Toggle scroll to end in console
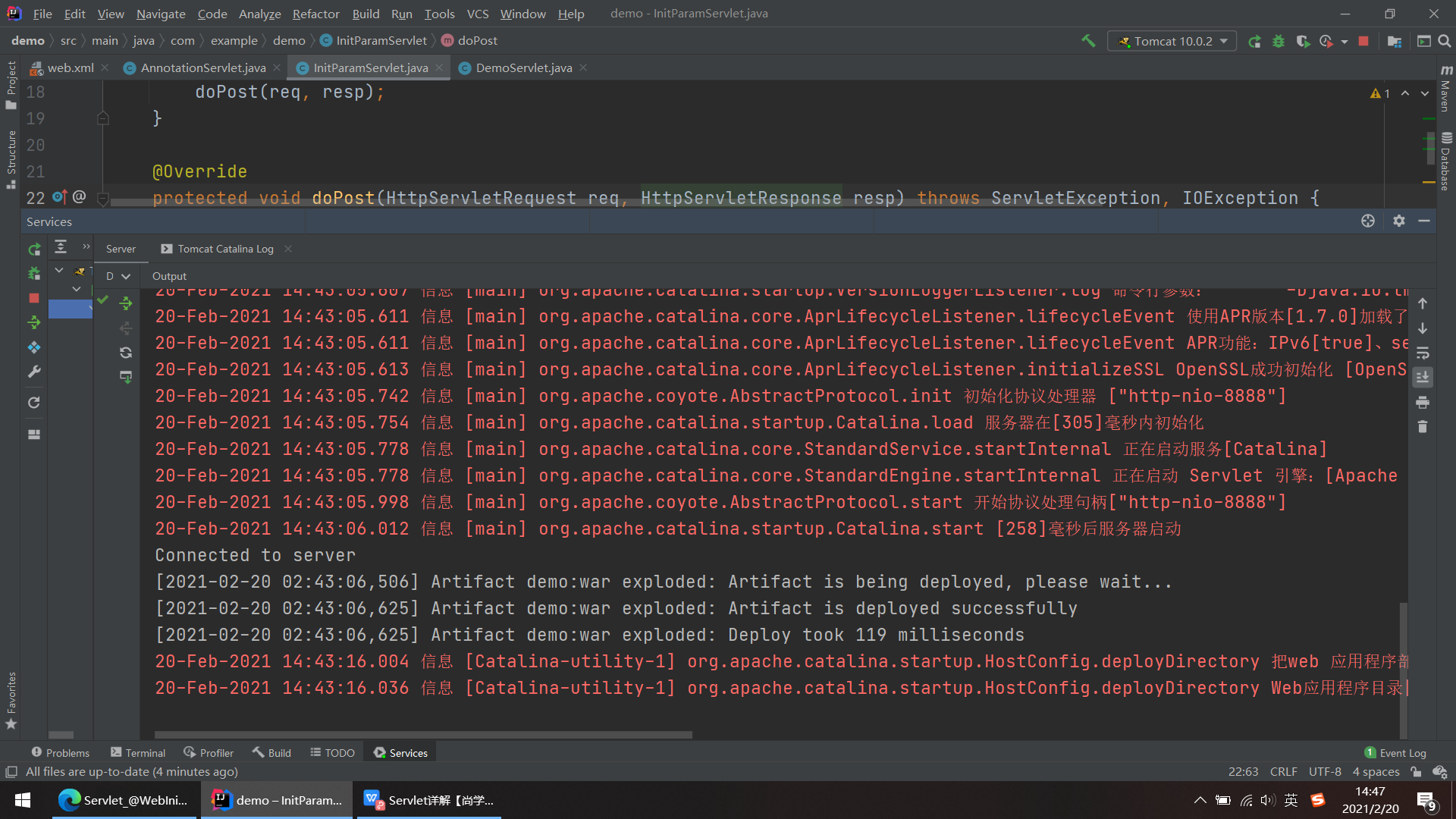The width and height of the screenshot is (1456, 819). click(x=1423, y=378)
